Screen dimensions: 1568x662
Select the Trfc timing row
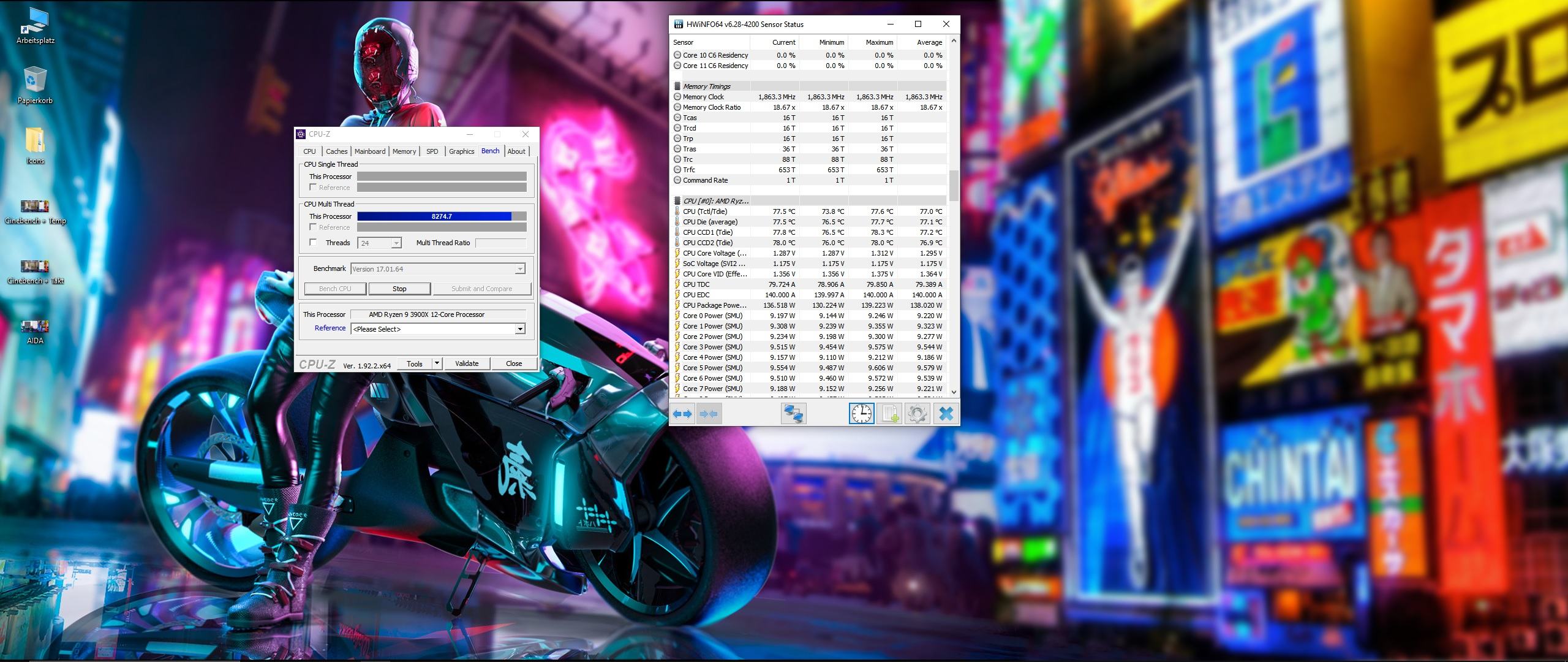click(x=809, y=170)
